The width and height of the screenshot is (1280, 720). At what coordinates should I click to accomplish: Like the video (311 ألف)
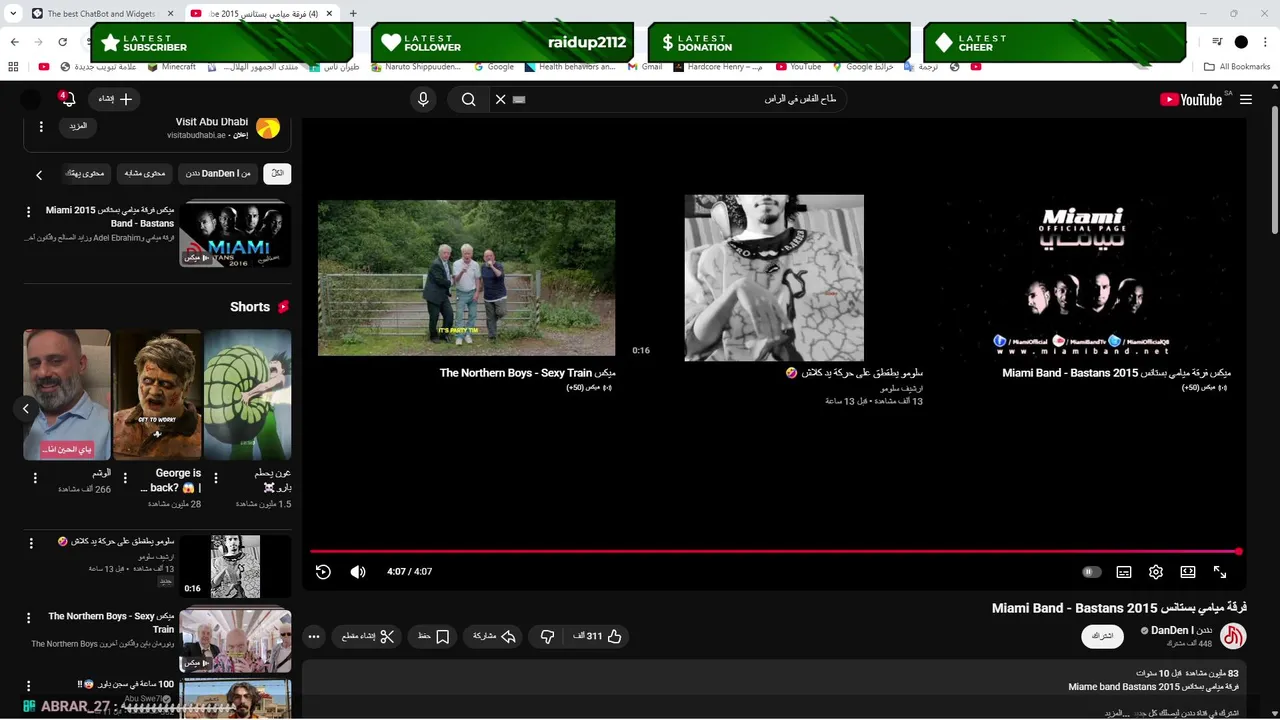click(x=597, y=636)
